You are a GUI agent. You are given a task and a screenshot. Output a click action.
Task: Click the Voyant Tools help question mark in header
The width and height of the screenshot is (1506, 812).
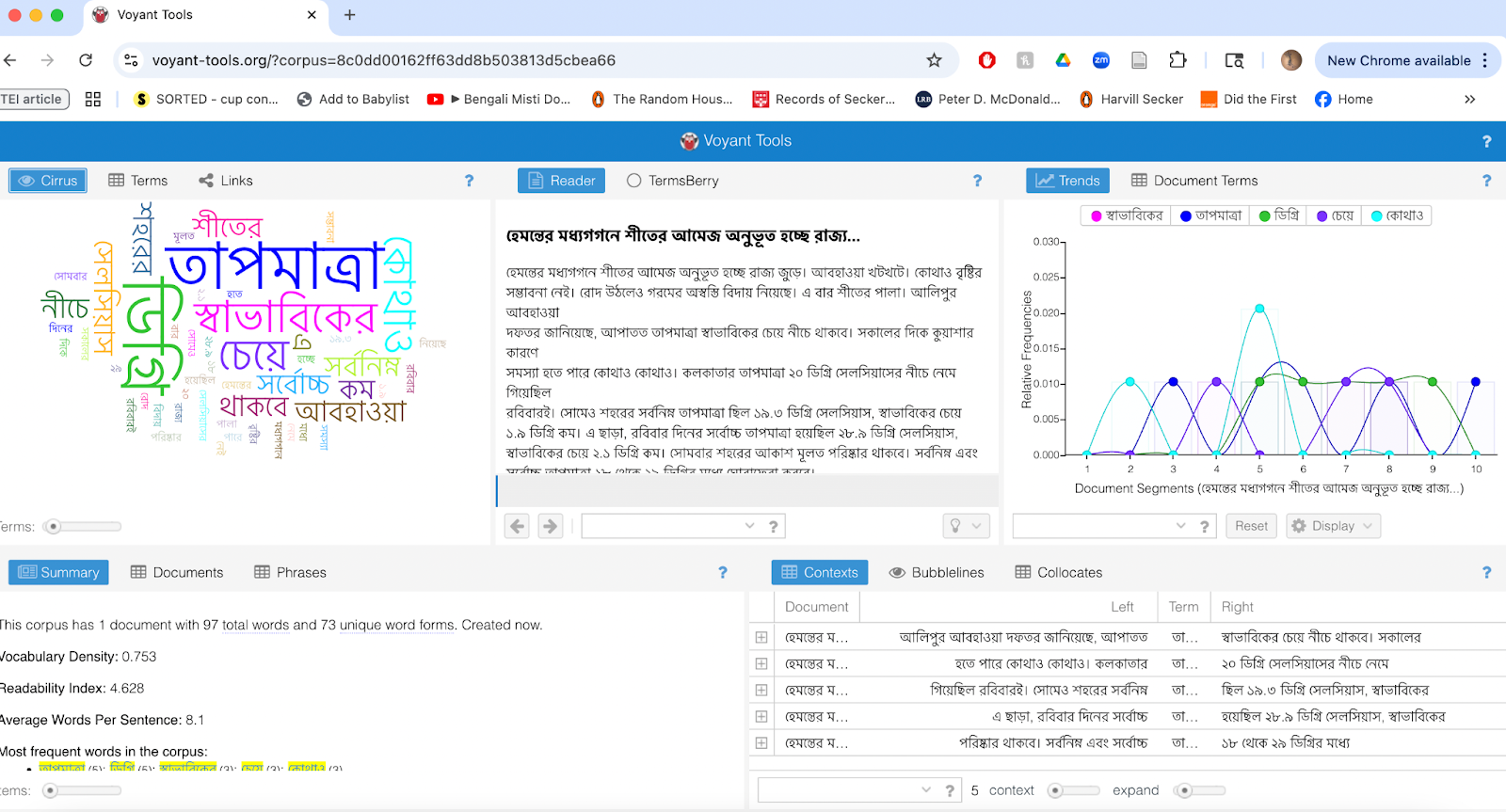1486,141
